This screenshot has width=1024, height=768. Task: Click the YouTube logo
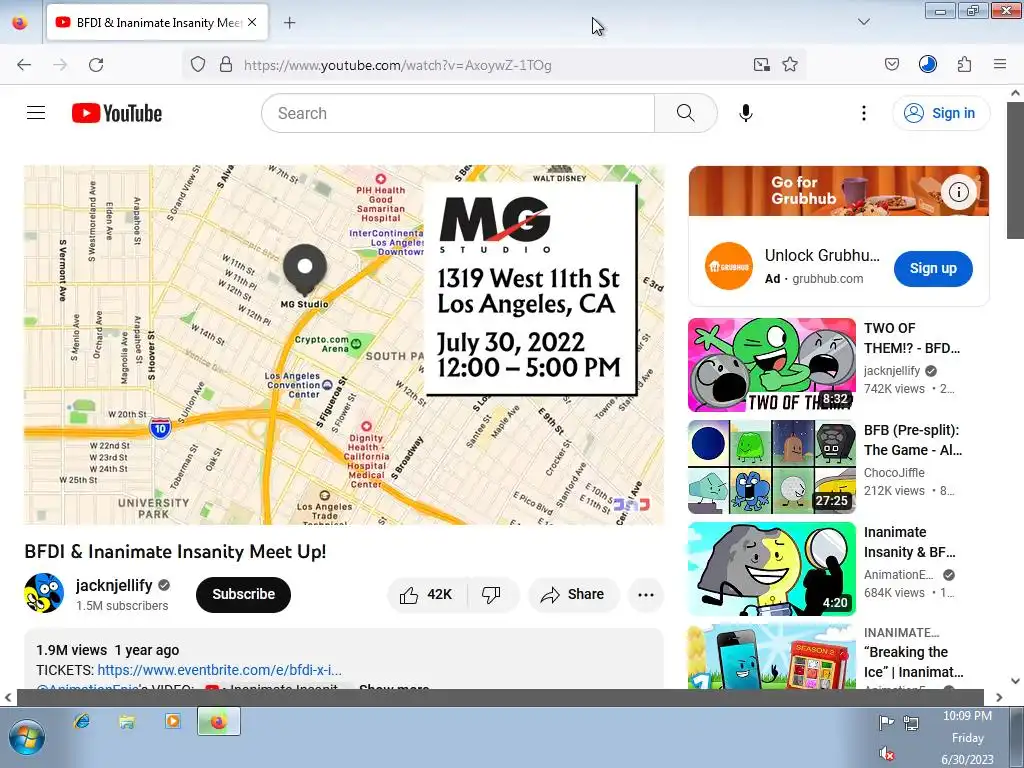(x=117, y=113)
